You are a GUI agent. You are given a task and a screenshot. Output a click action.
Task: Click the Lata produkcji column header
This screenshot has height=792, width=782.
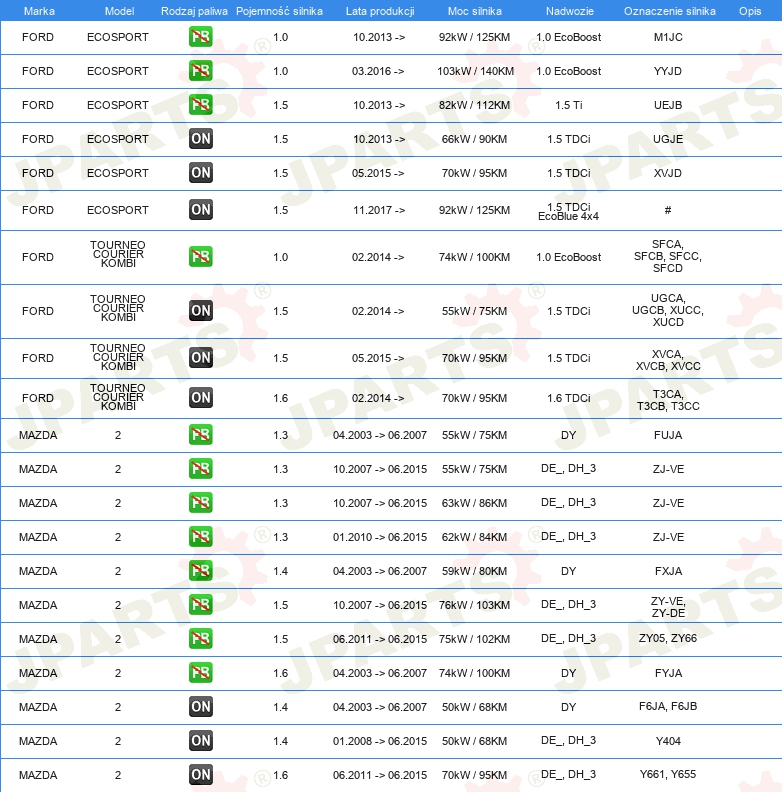click(380, 11)
